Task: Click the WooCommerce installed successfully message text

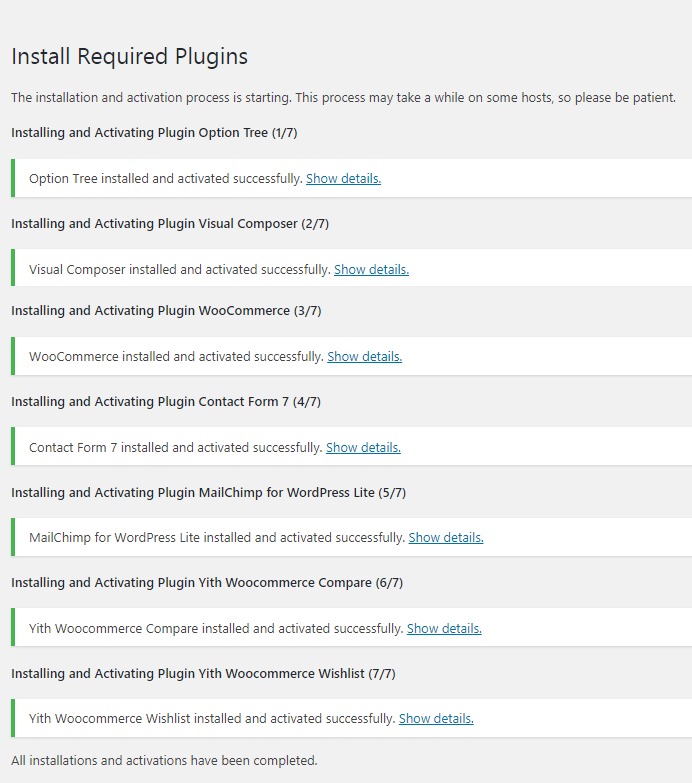Action: coord(176,357)
